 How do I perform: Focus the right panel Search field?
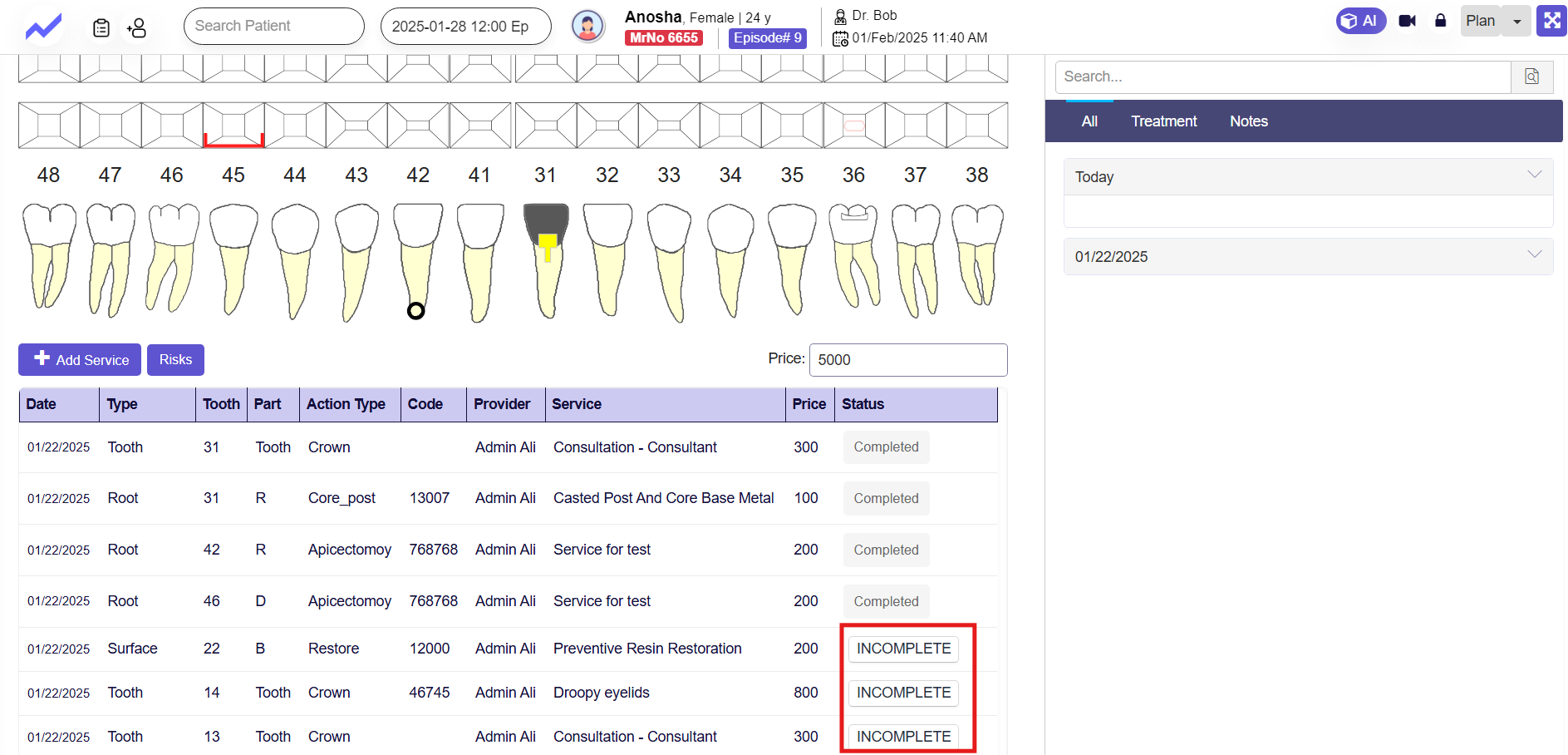tap(1283, 76)
